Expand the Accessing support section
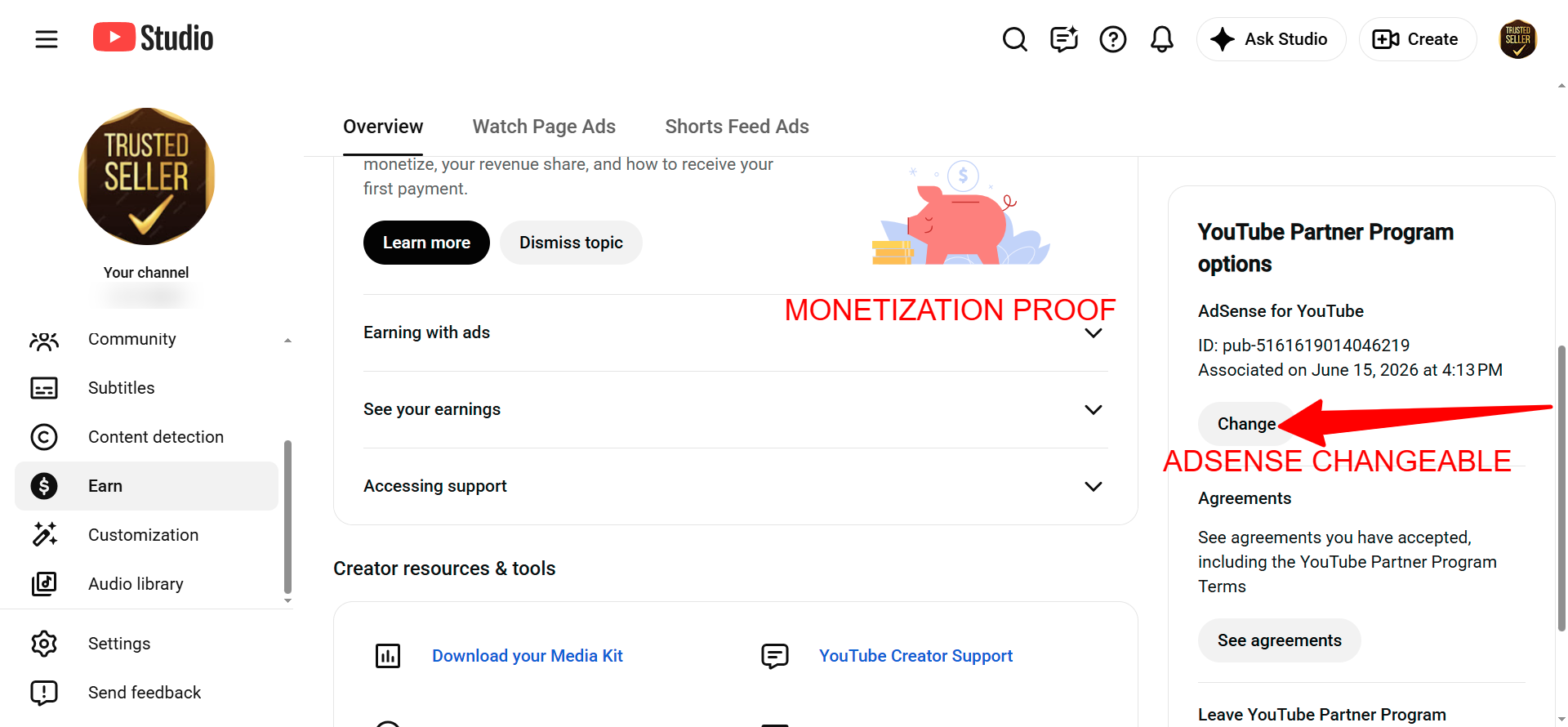 (735, 486)
